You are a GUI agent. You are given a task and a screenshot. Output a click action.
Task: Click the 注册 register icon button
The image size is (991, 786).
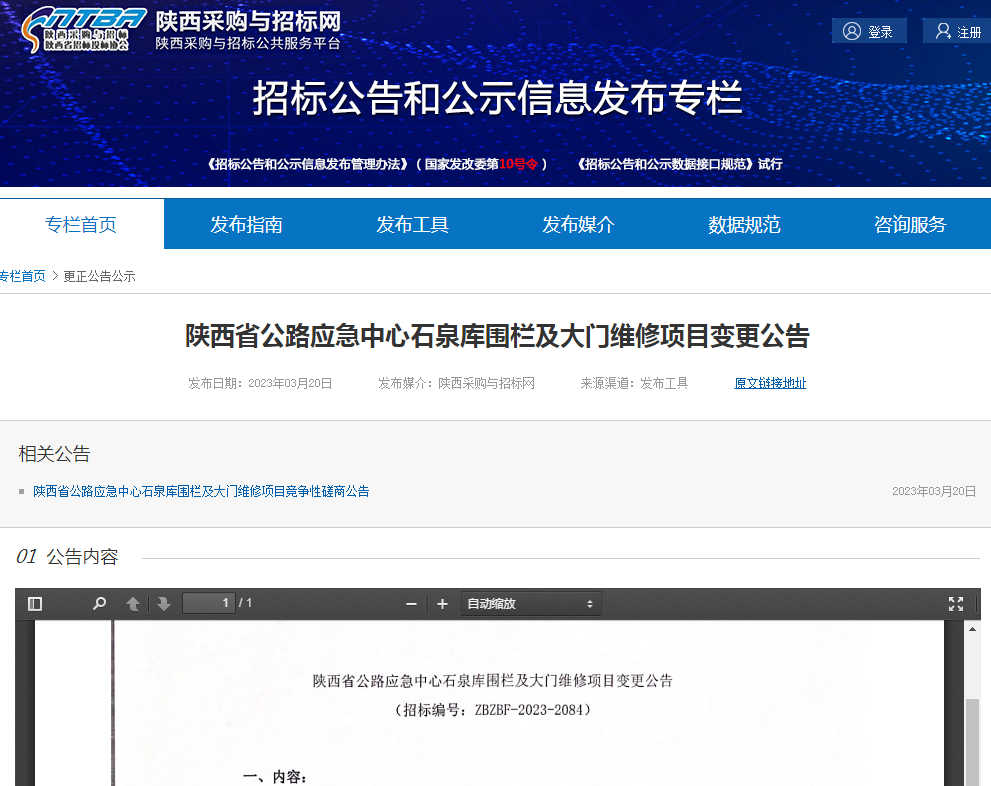957,31
